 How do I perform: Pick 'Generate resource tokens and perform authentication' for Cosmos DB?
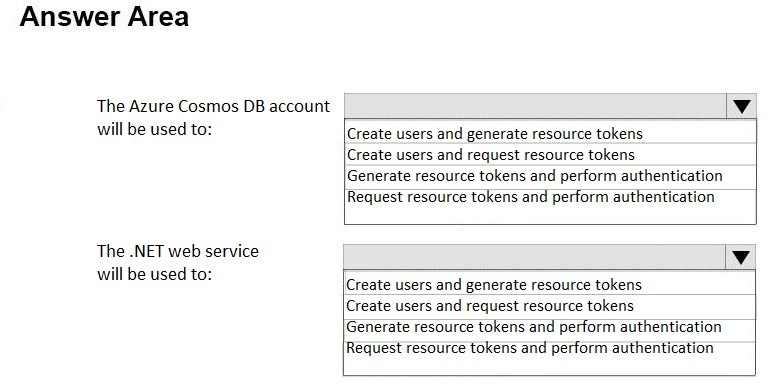(550, 176)
